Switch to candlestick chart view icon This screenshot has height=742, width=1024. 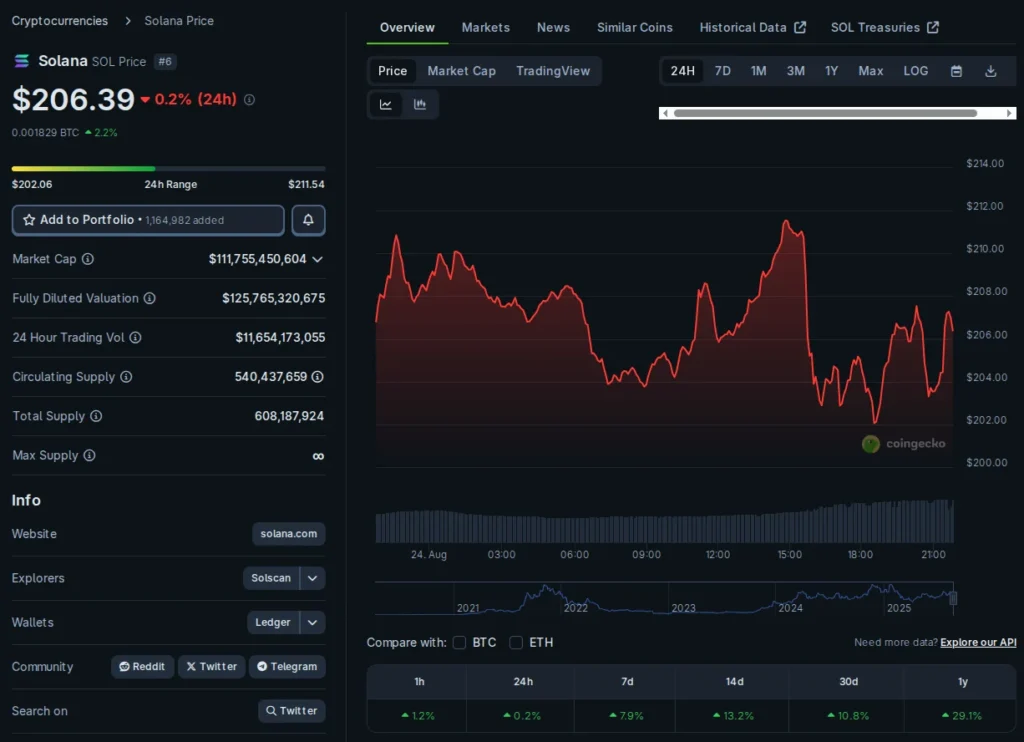[420, 105]
